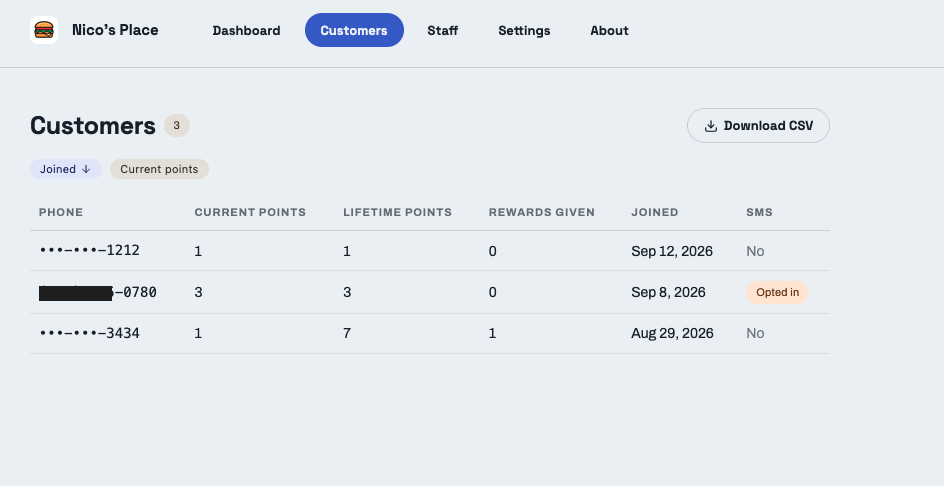The image size is (944, 486).
Task: Open the Dashboard tab
Action: tap(246, 30)
